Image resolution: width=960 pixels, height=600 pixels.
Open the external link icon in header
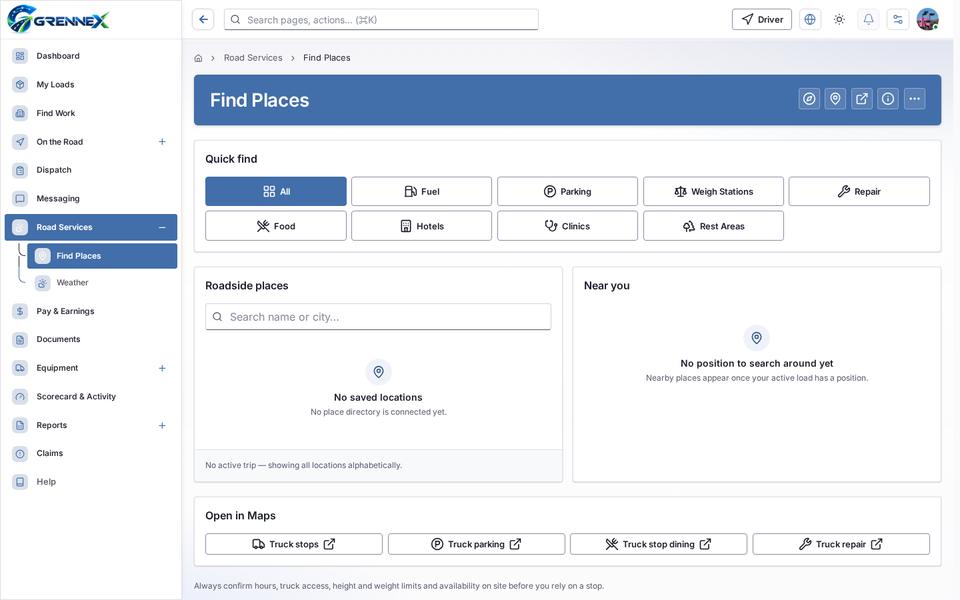pos(861,99)
